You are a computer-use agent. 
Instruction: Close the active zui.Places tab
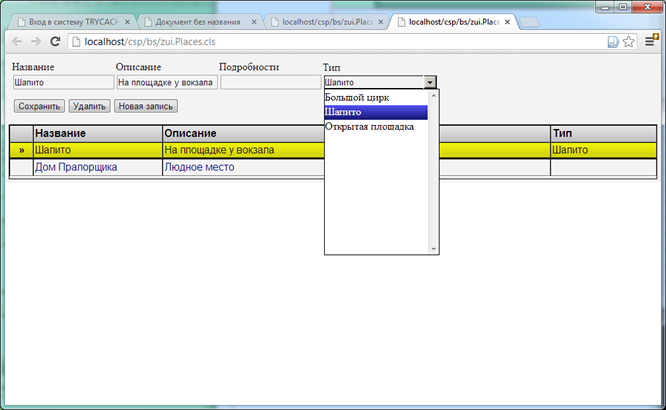(x=507, y=22)
